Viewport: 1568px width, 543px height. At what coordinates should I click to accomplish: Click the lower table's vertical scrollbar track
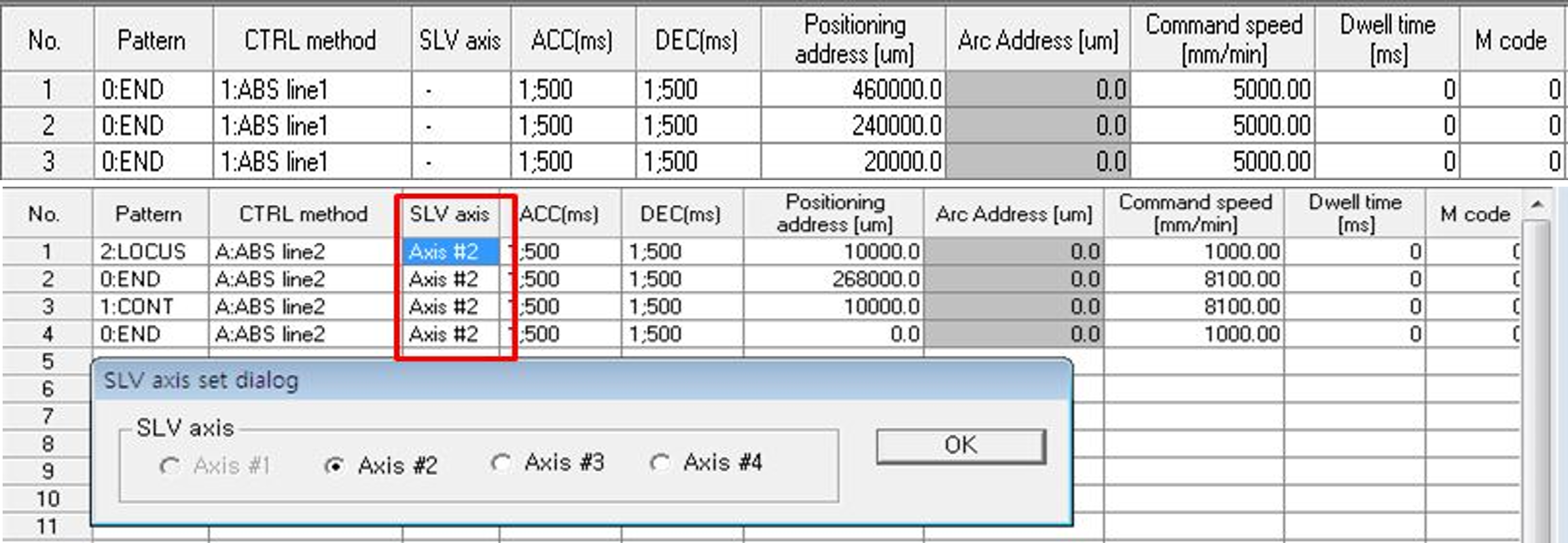tap(1537, 380)
